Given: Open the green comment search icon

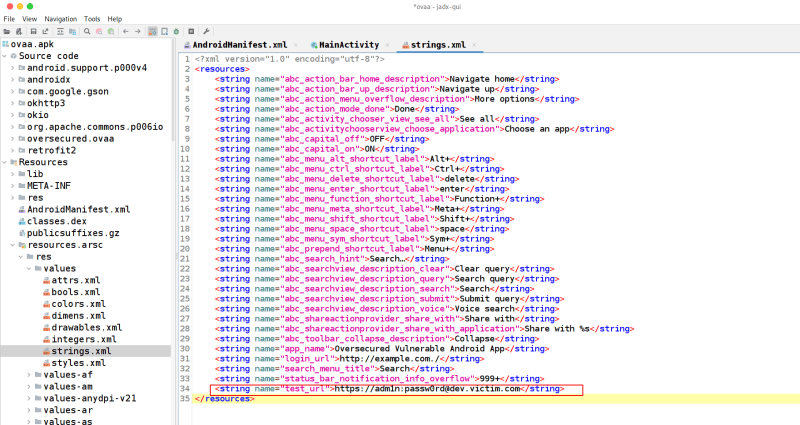Looking at the screenshot, I should [x=111, y=32].
